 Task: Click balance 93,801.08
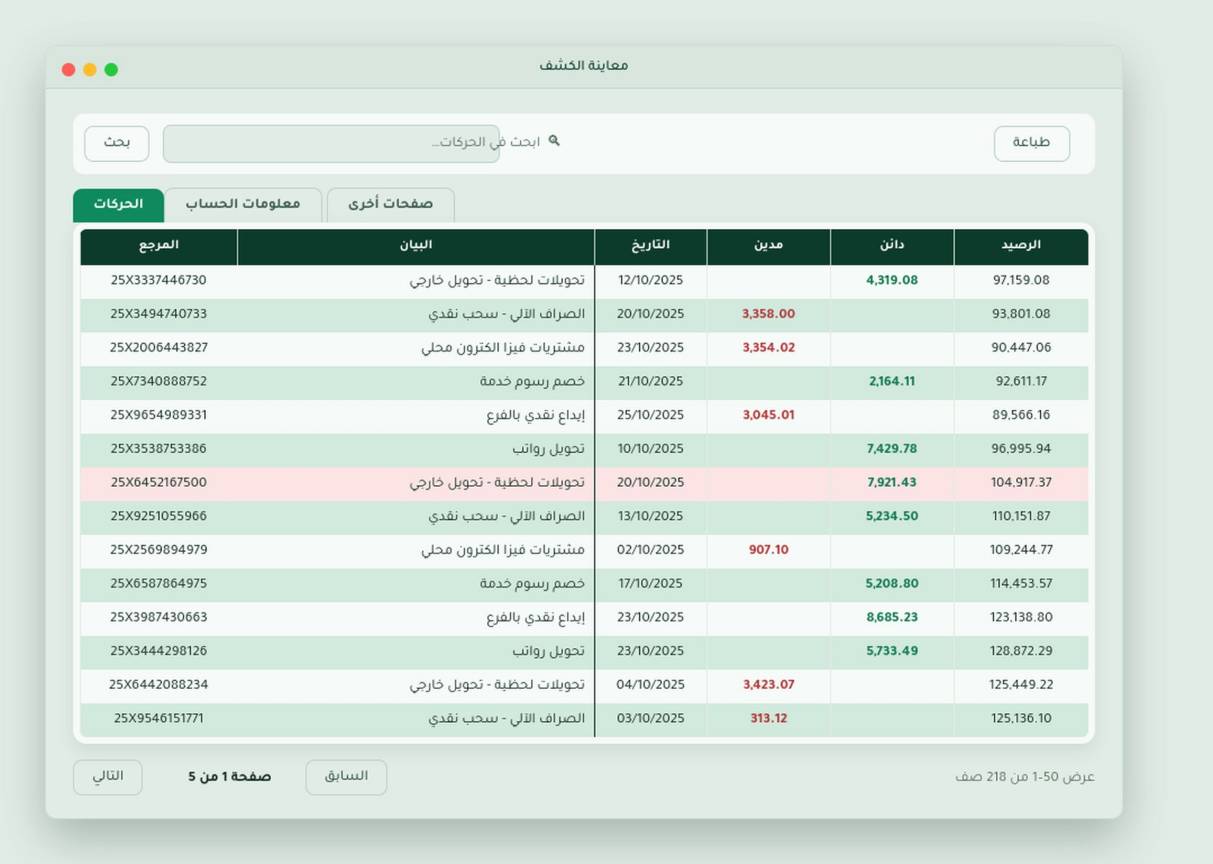click(x=1021, y=314)
